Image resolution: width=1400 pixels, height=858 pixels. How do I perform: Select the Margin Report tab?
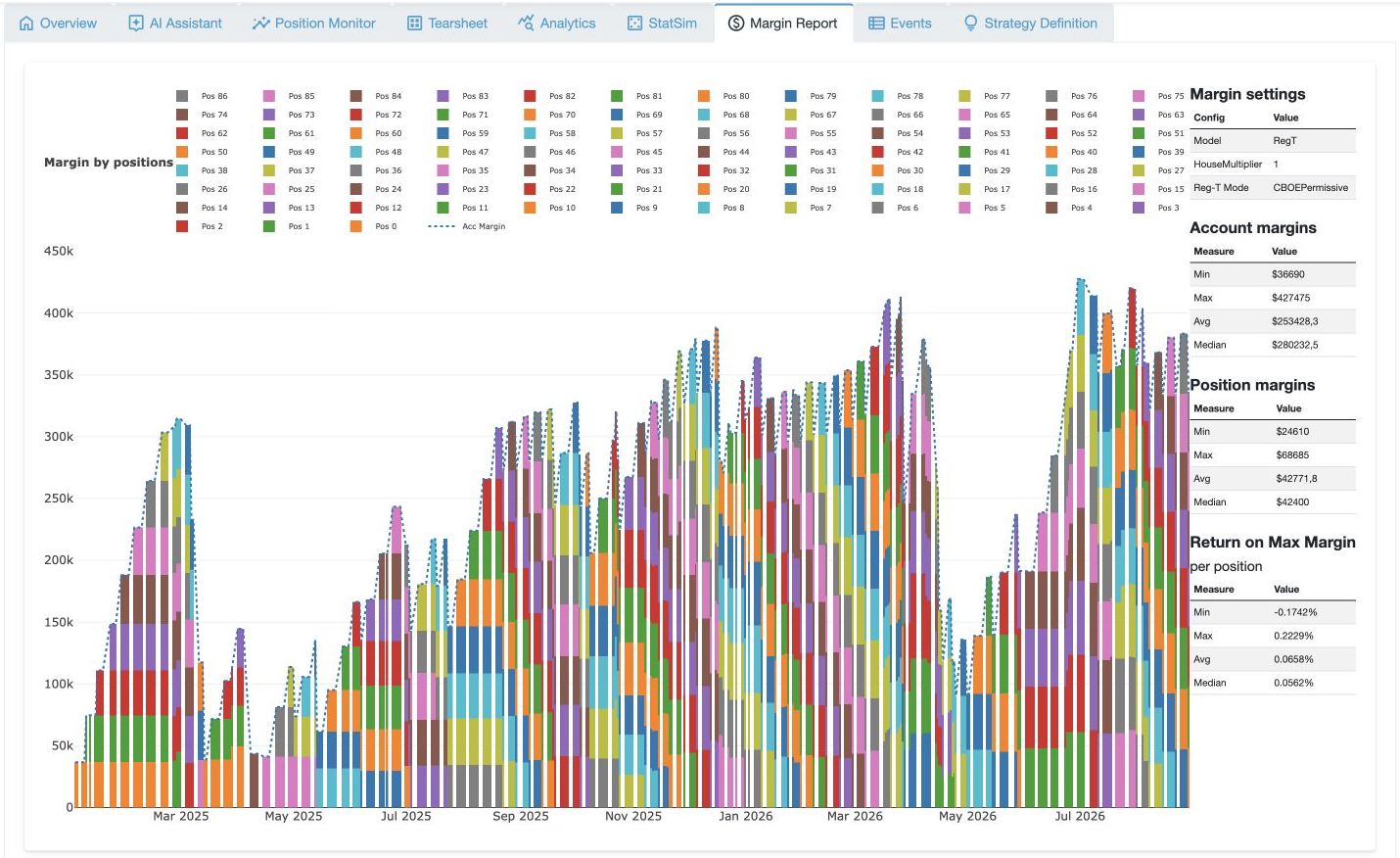coord(783,24)
